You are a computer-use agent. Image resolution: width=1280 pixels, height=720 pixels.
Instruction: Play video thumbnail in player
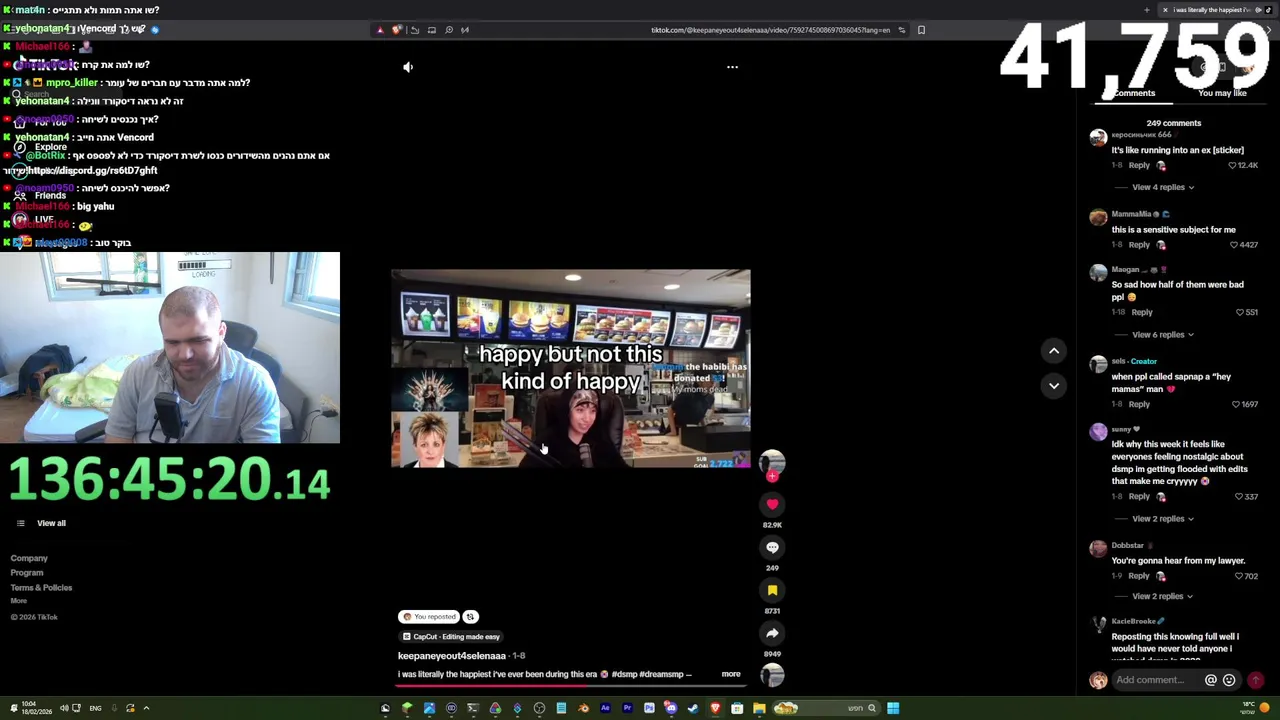[x=570, y=368]
